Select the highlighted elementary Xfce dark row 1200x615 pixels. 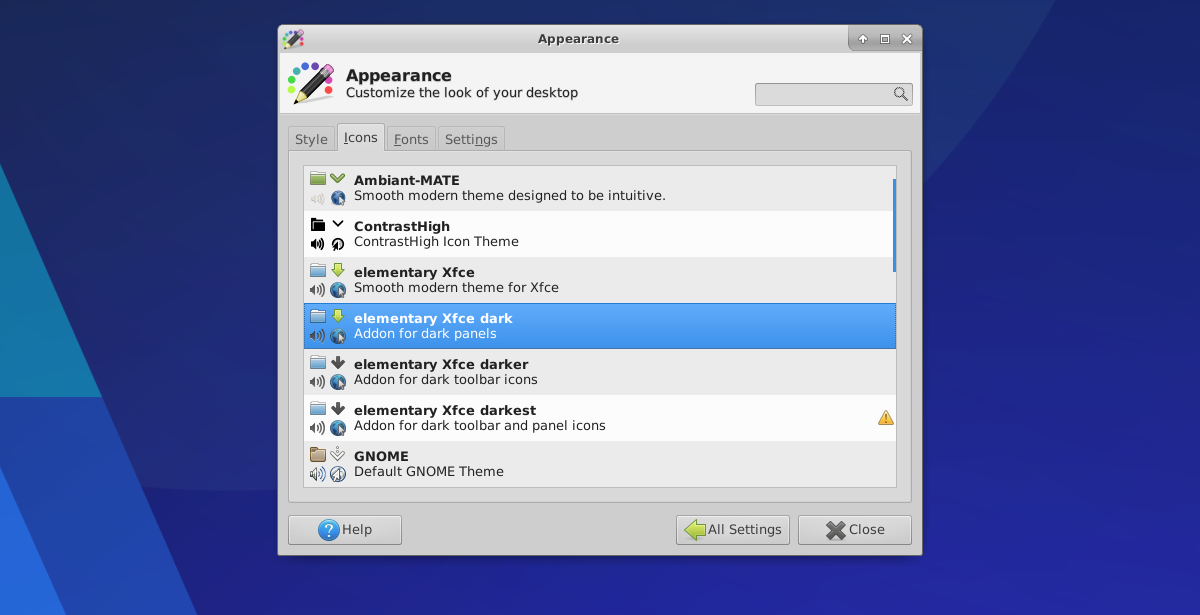pos(600,326)
